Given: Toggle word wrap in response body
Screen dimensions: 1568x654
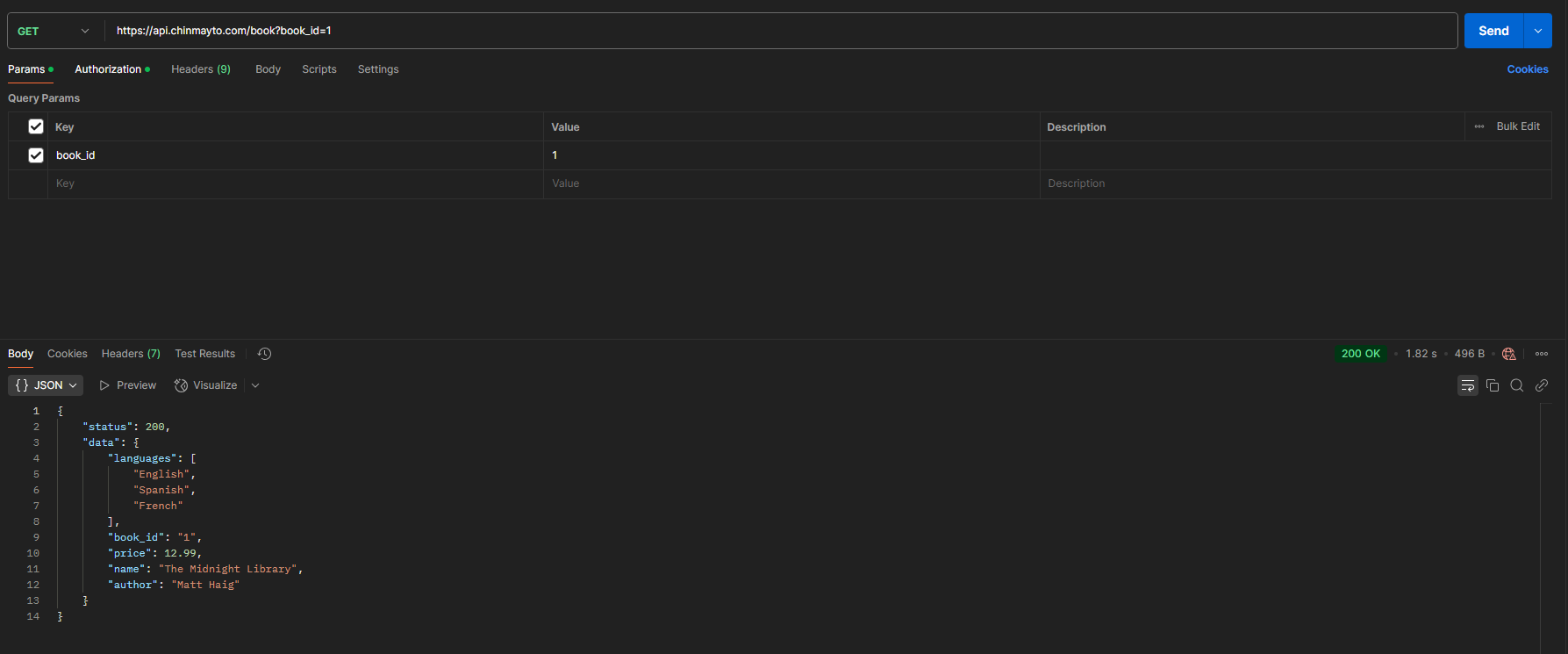Looking at the screenshot, I should tap(1468, 385).
